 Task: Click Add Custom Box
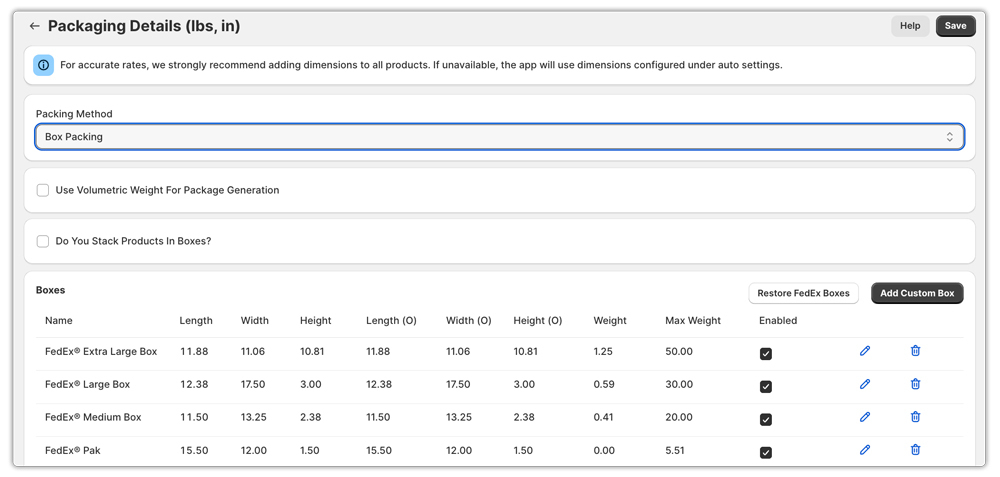click(917, 293)
